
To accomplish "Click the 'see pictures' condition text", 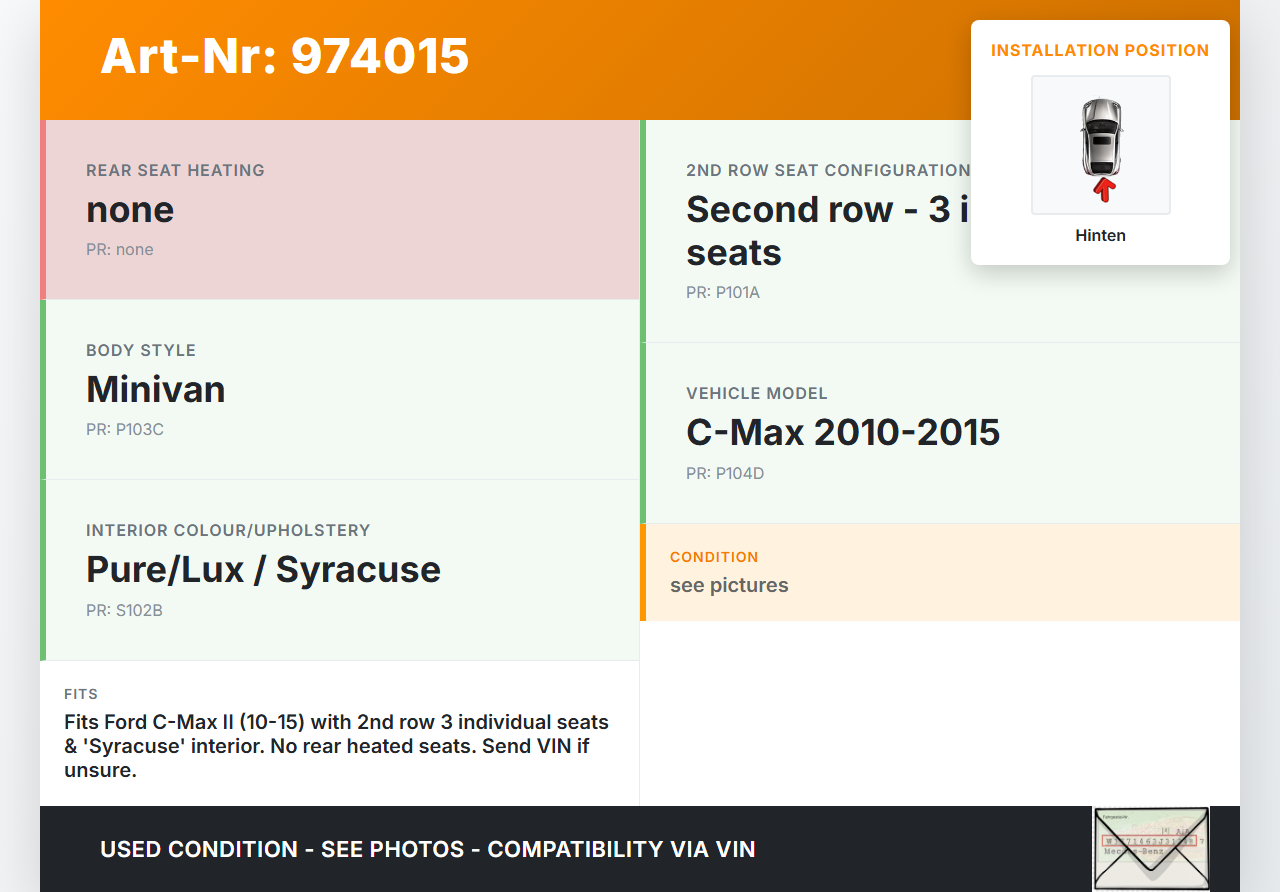I will point(729,585).
